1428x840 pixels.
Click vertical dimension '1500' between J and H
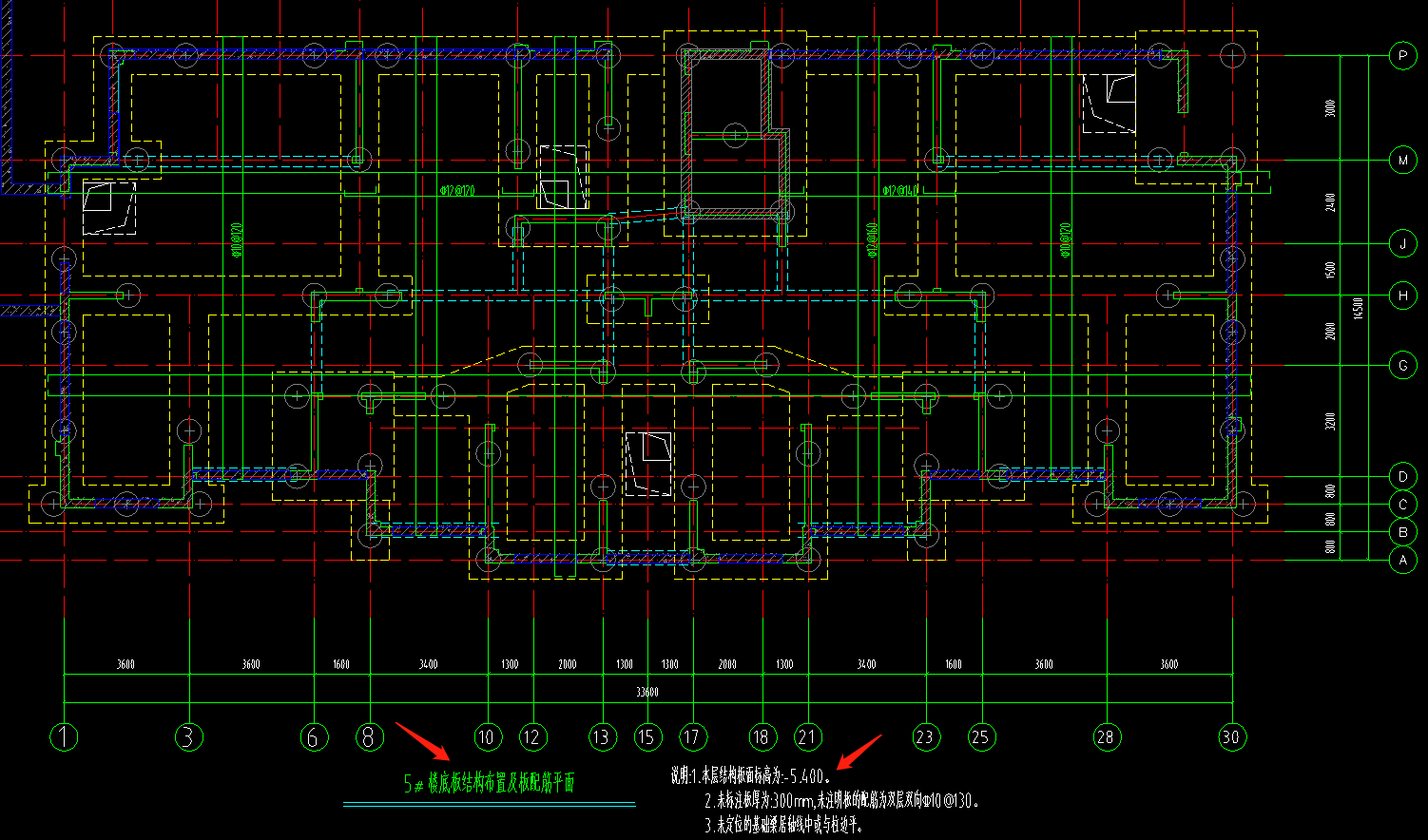(x=1330, y=270)
